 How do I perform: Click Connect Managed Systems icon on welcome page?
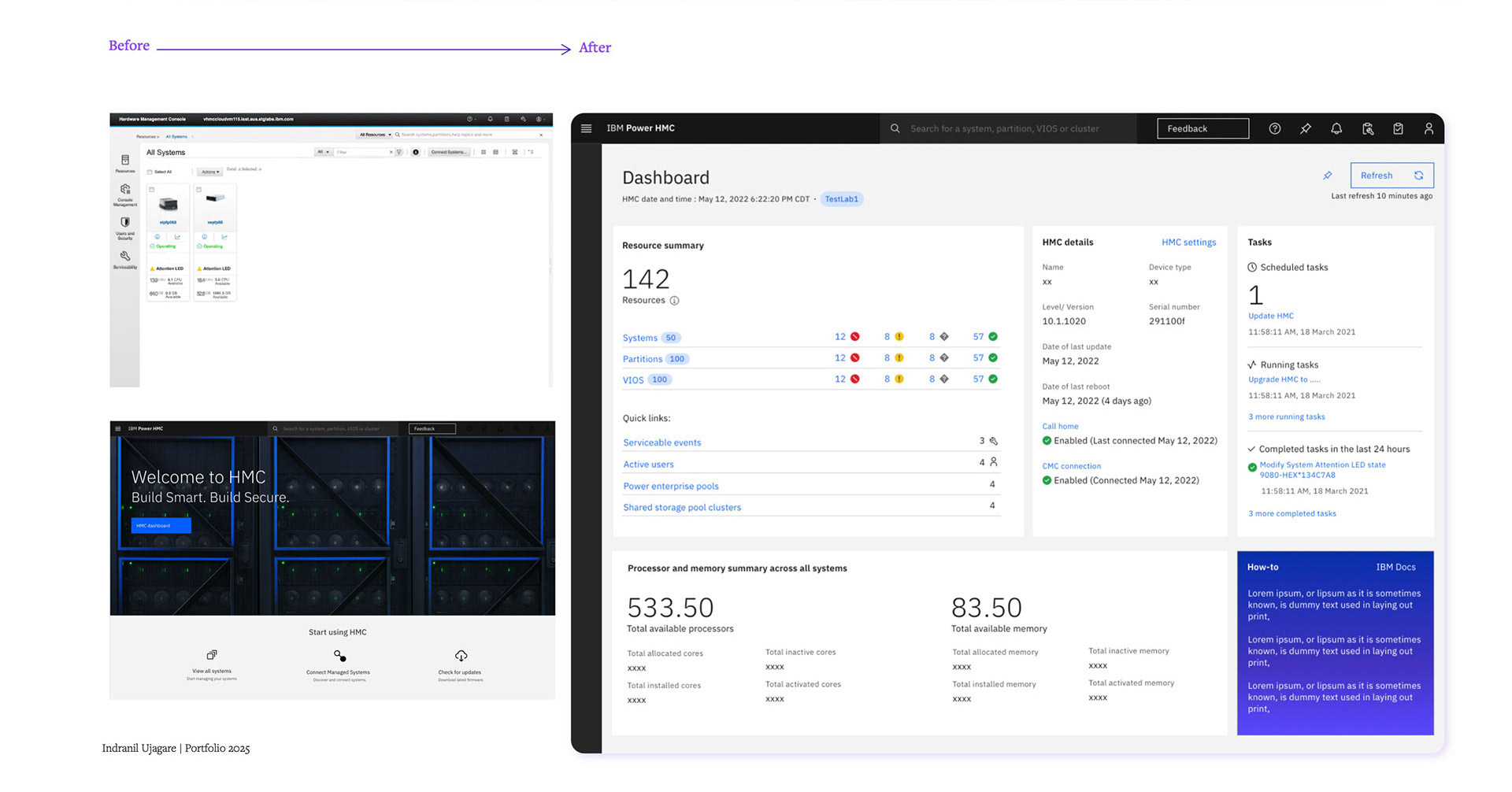(x=339, y=656)
